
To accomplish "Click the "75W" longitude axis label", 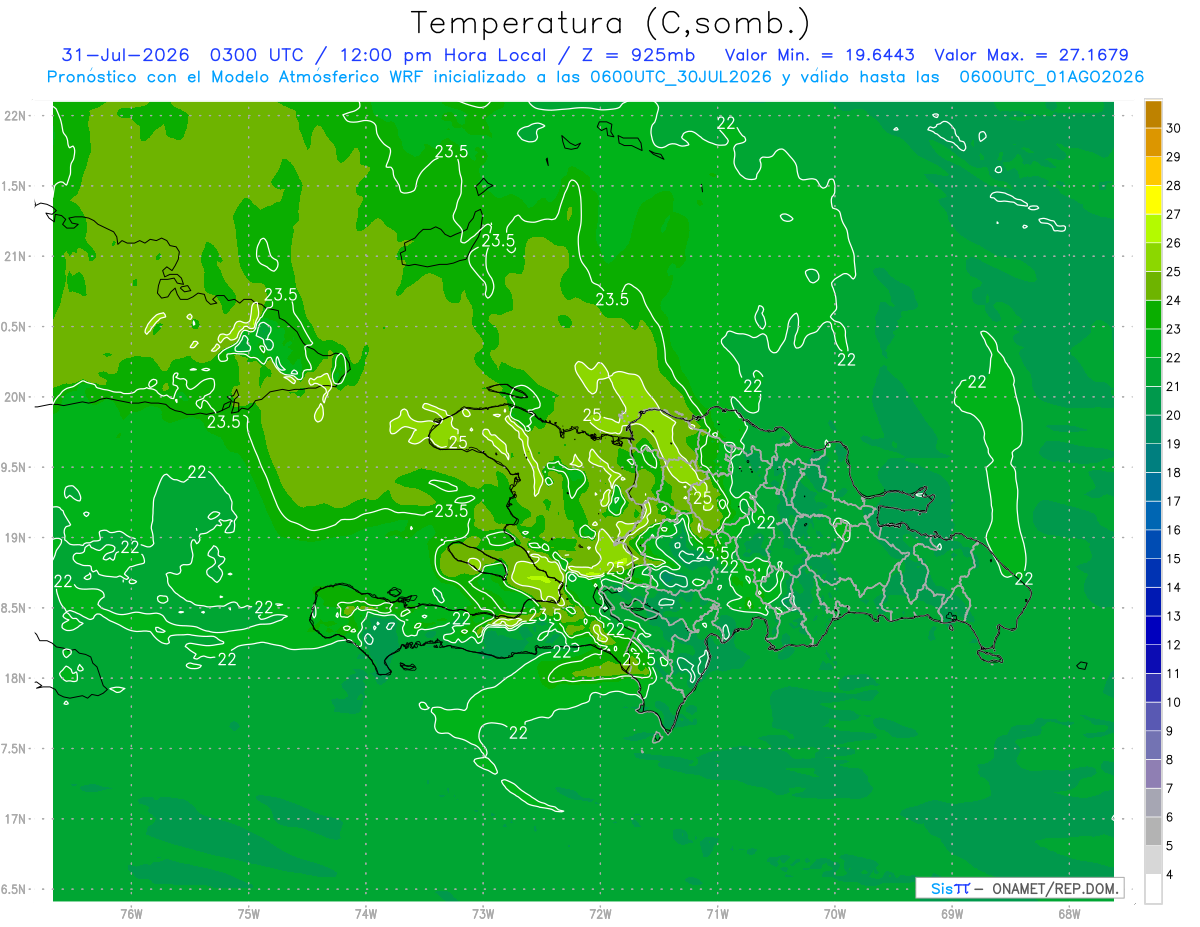I will point(248,913).
